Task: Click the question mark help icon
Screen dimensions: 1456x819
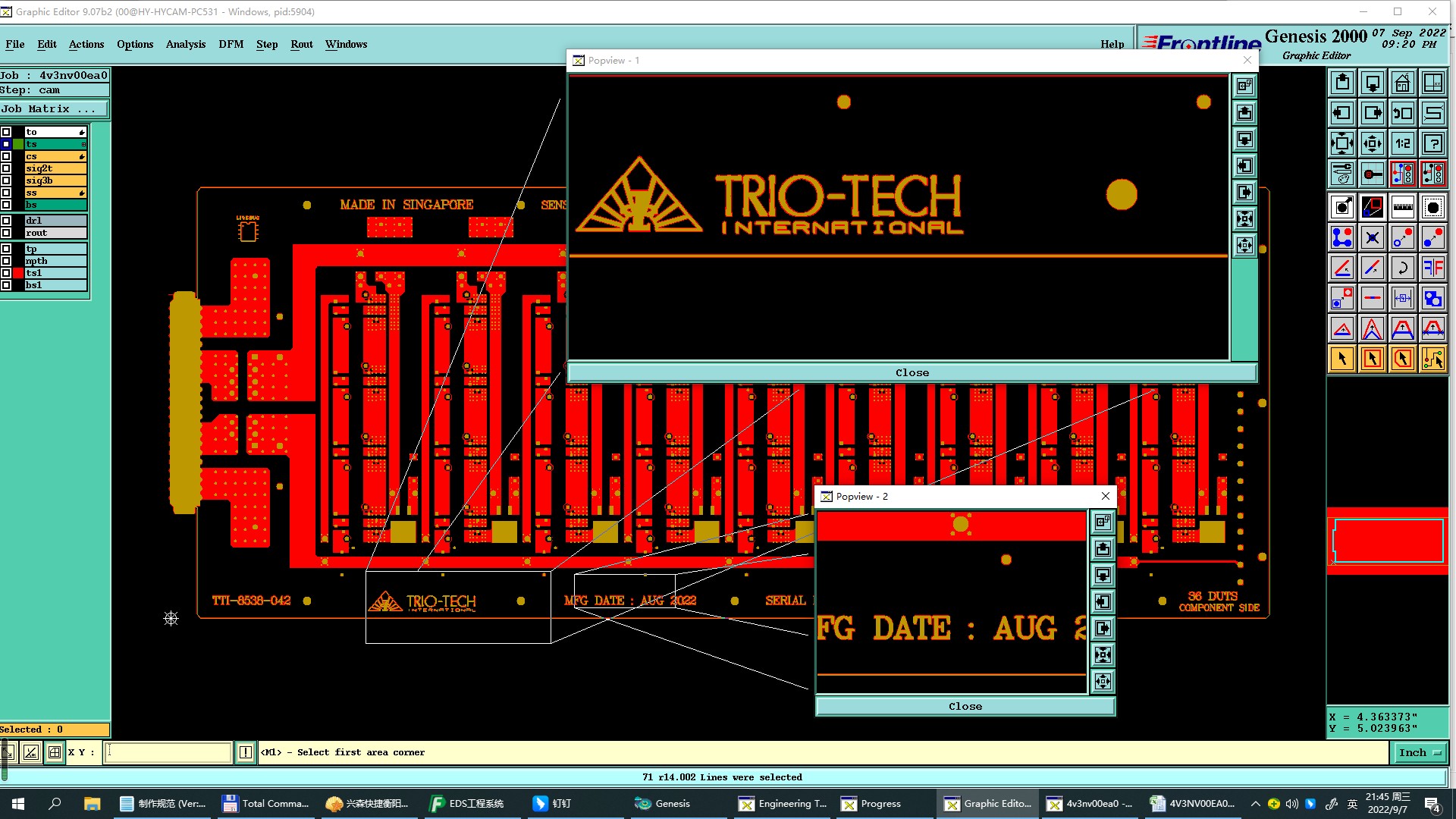Action: coord(1433,143)
